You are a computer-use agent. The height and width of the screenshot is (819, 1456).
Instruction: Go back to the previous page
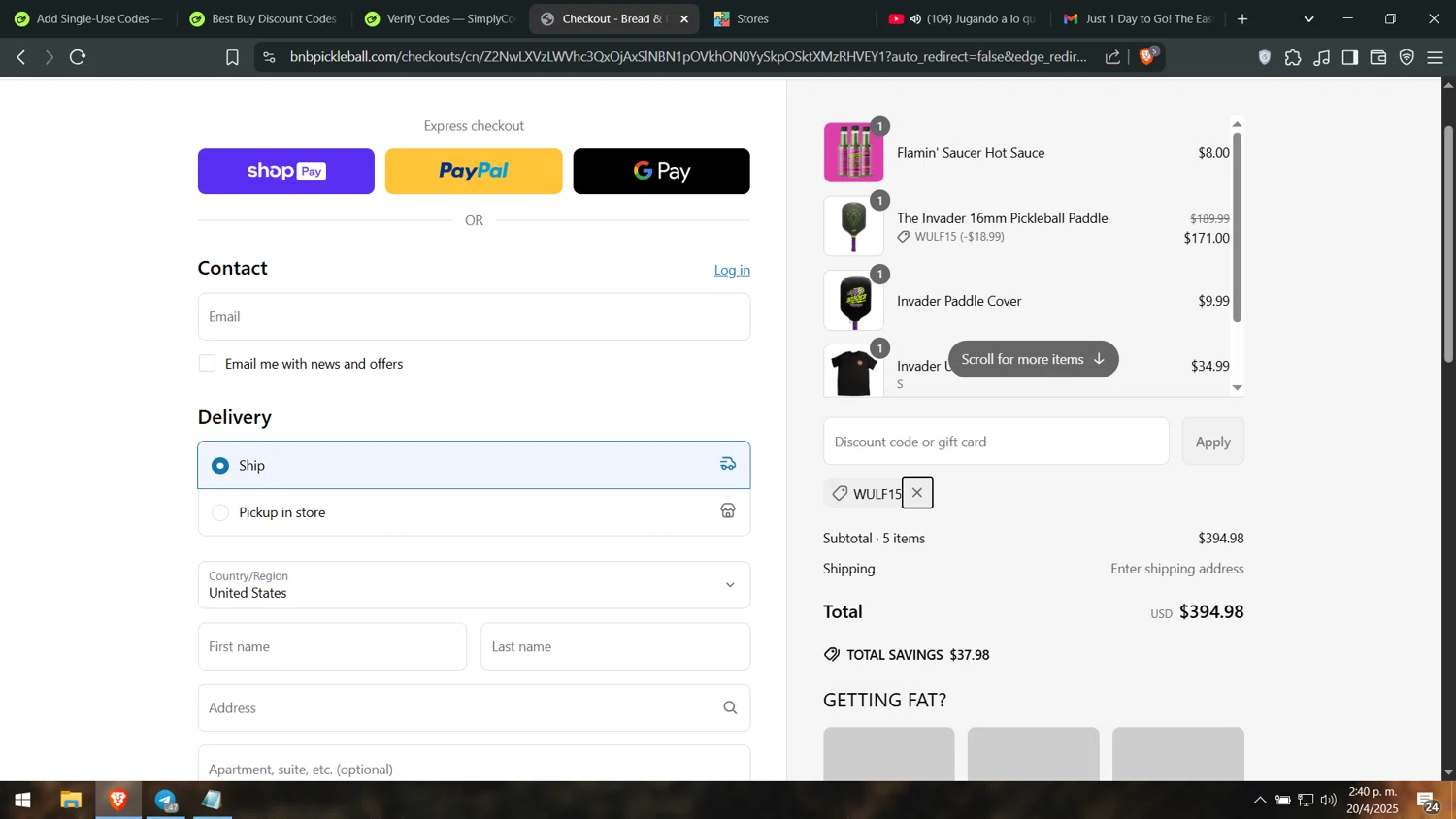point(21,57)
